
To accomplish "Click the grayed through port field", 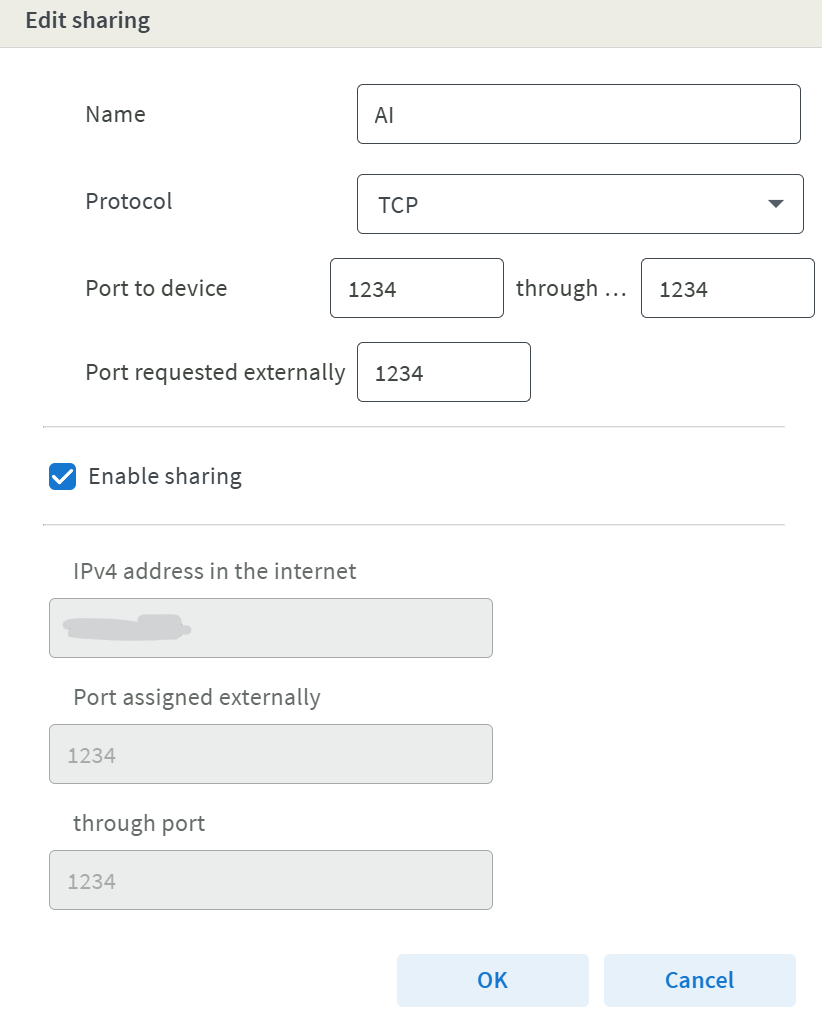I will 270,880.
